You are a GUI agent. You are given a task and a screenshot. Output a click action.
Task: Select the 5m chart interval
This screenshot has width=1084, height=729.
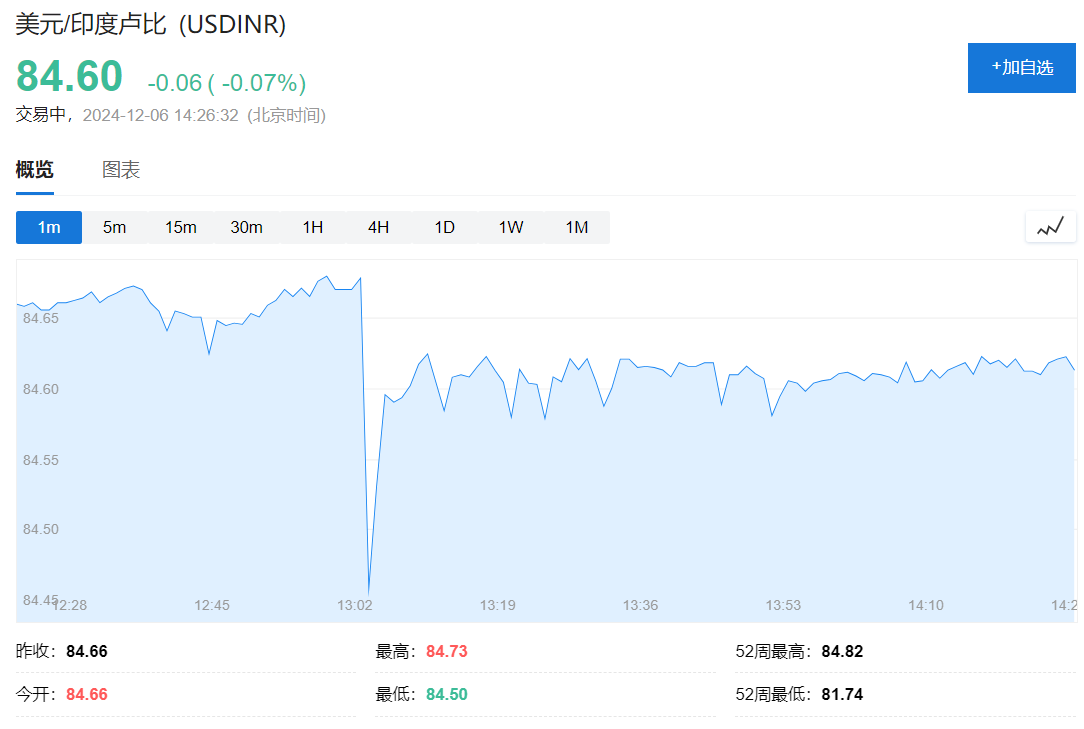tap(115, 227)
